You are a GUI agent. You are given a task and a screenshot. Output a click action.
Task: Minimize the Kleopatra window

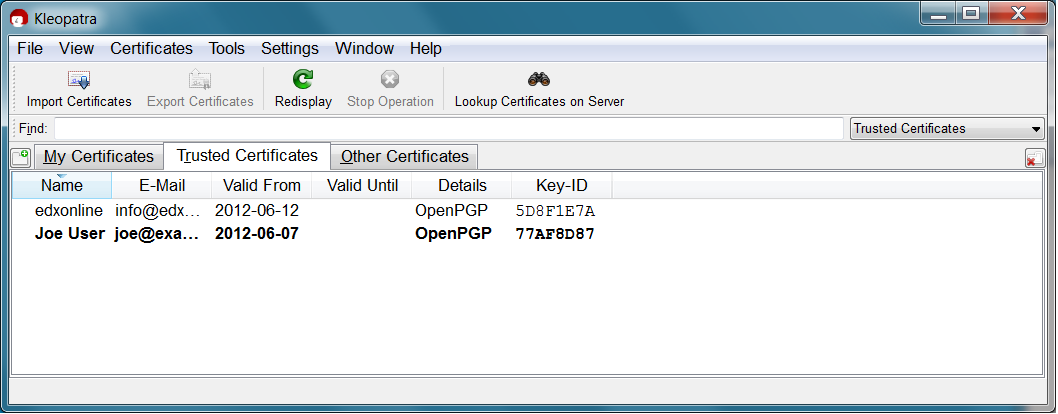click(x=939, y=13)
